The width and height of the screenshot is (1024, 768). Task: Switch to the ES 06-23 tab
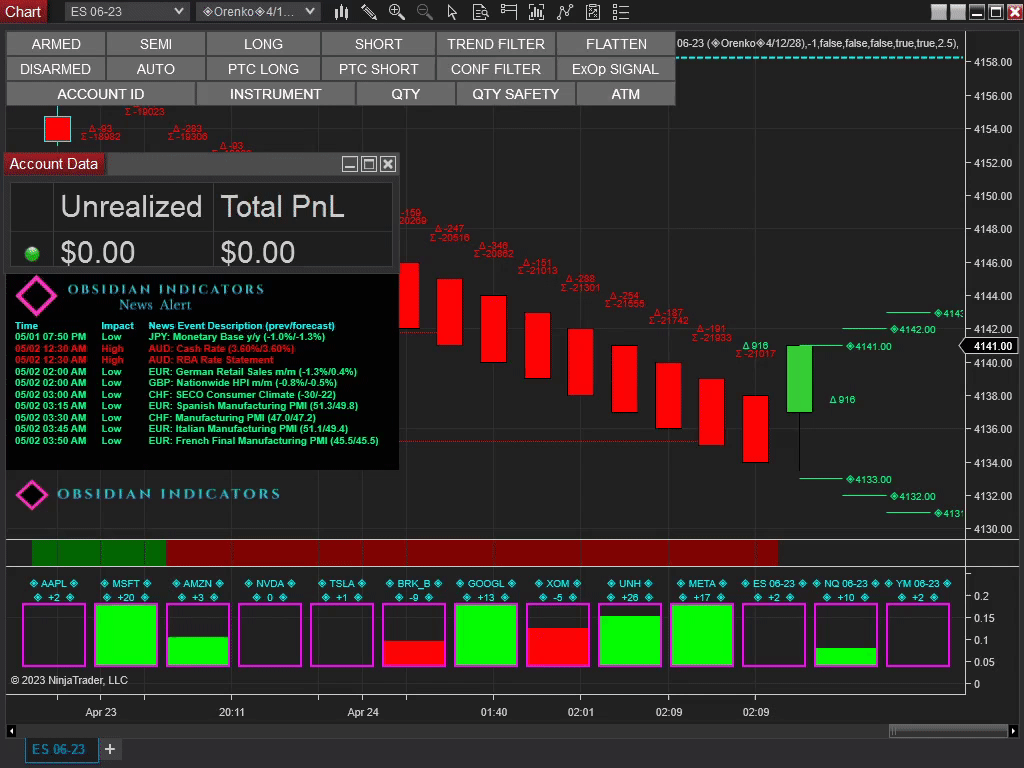60,748
